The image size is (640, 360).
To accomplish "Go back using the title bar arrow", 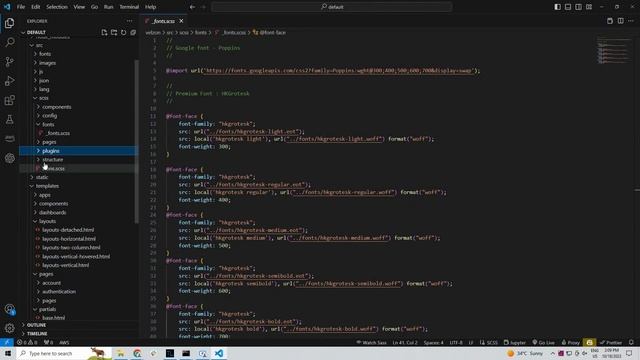I will coord(192,7).
